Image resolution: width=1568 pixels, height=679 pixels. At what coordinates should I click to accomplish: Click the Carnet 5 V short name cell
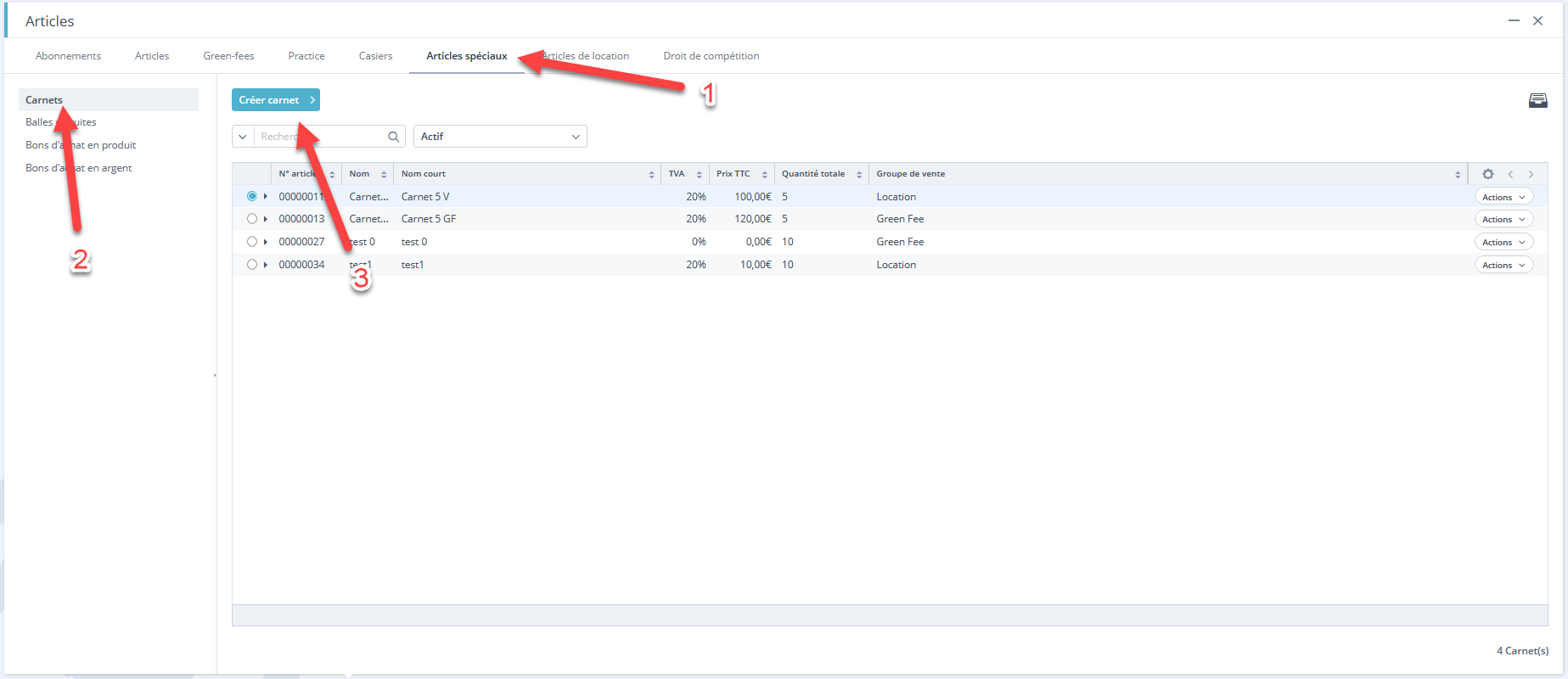coord(425,197)
